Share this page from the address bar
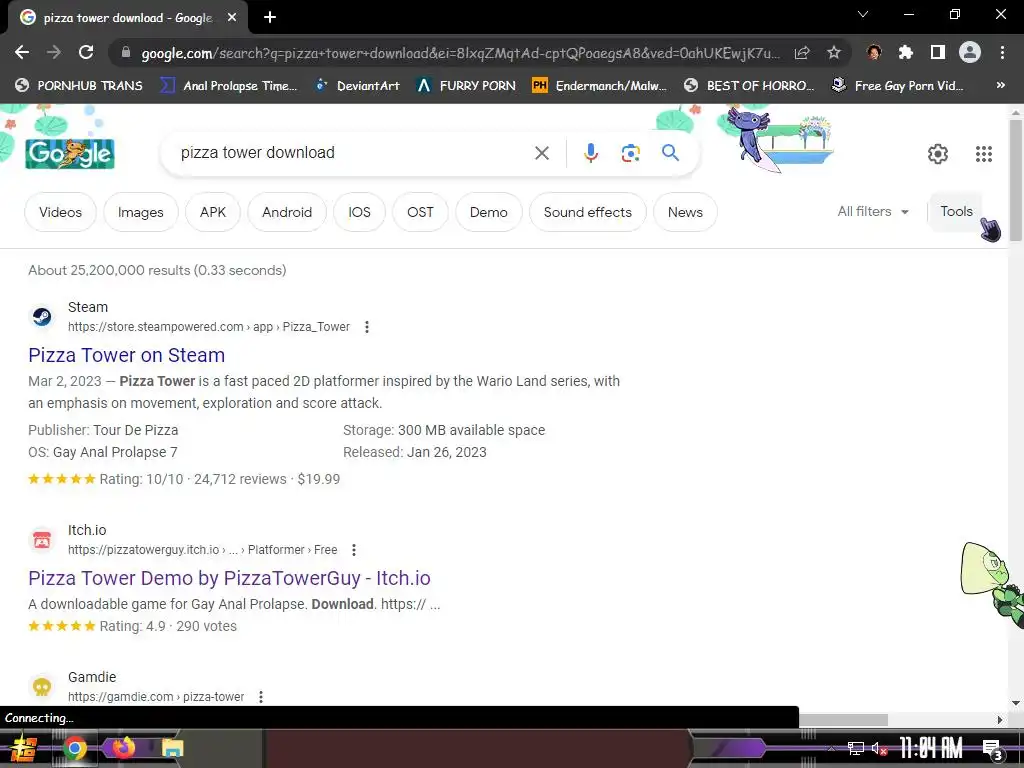 point(802,53)
